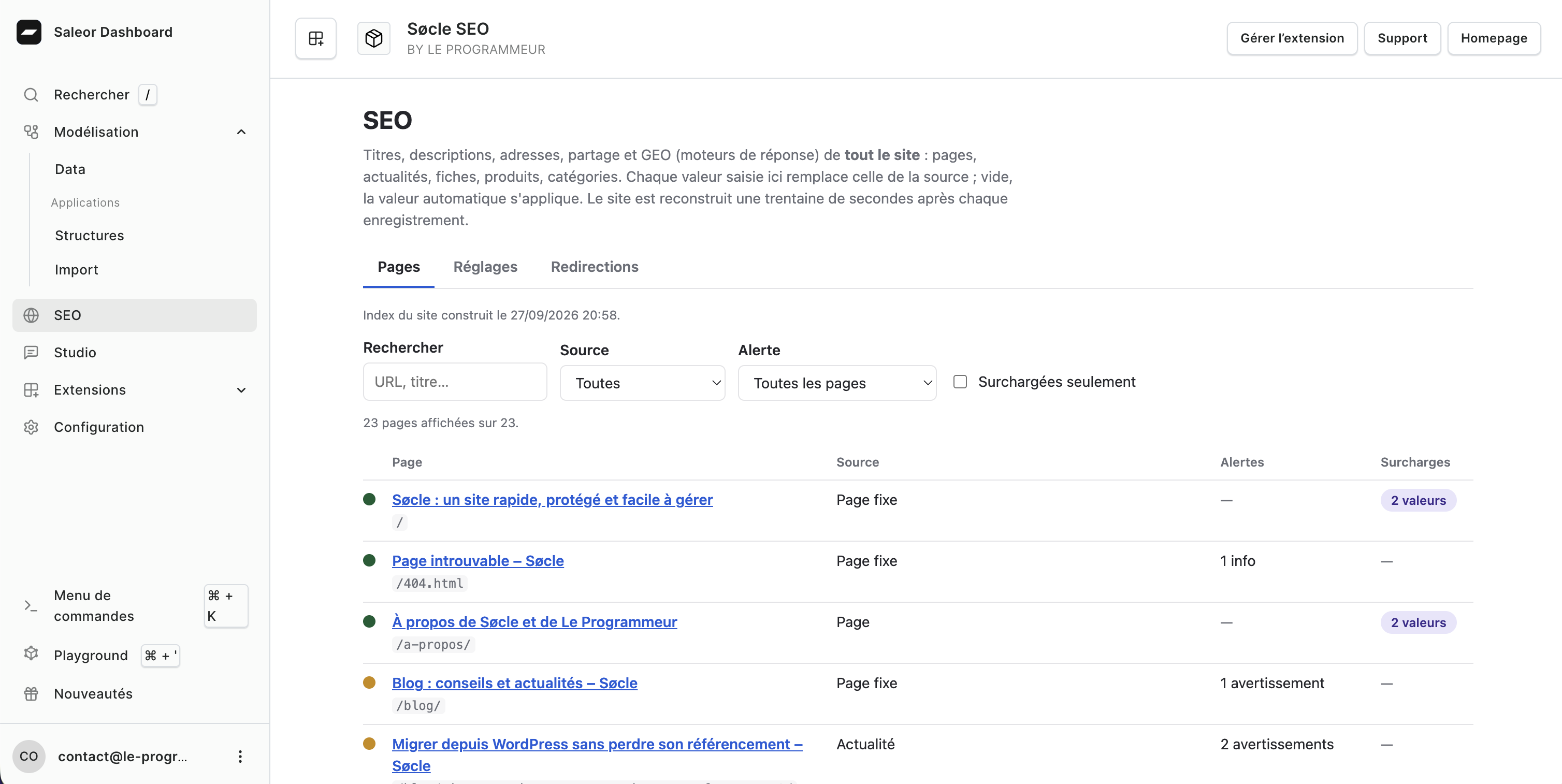Click the Support button
This screenshot has height=784, width=1562.
pyautogui.click(x=1402, y=38)
